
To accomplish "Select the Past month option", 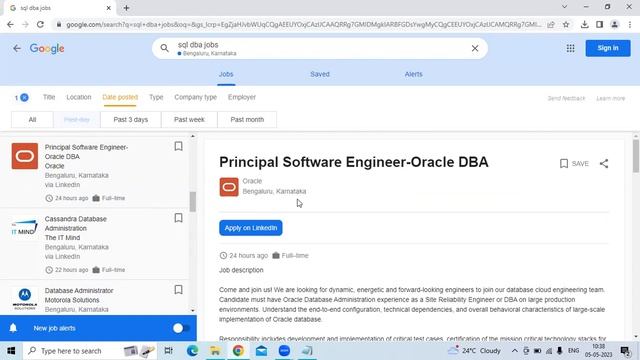I will coord(247,120).
